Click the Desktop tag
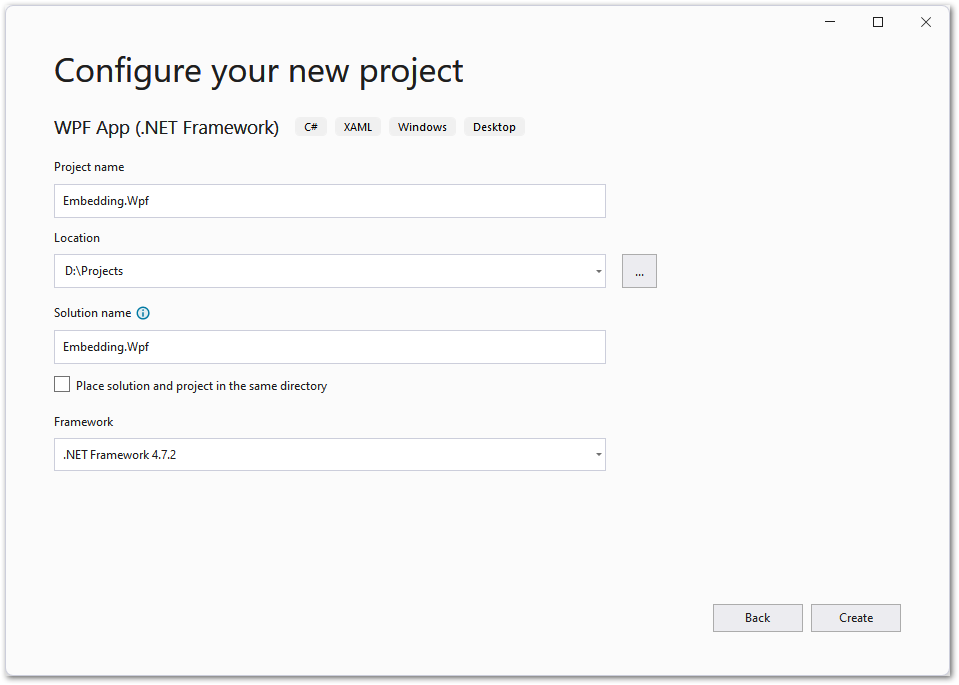Viewport: 959px width, 685px height. [494, 126]
